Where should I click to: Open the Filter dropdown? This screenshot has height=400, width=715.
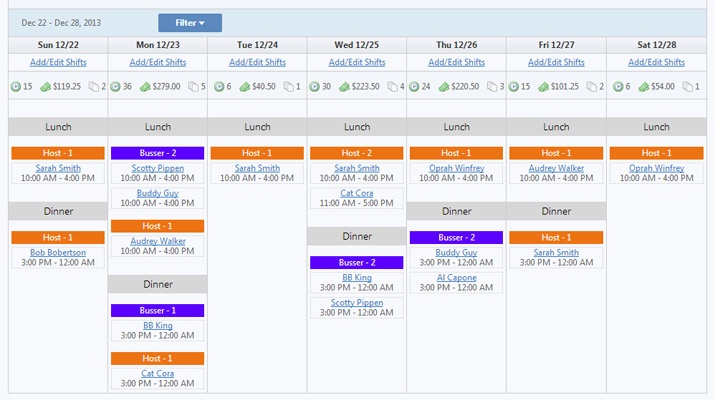click(x=190, y=22)
